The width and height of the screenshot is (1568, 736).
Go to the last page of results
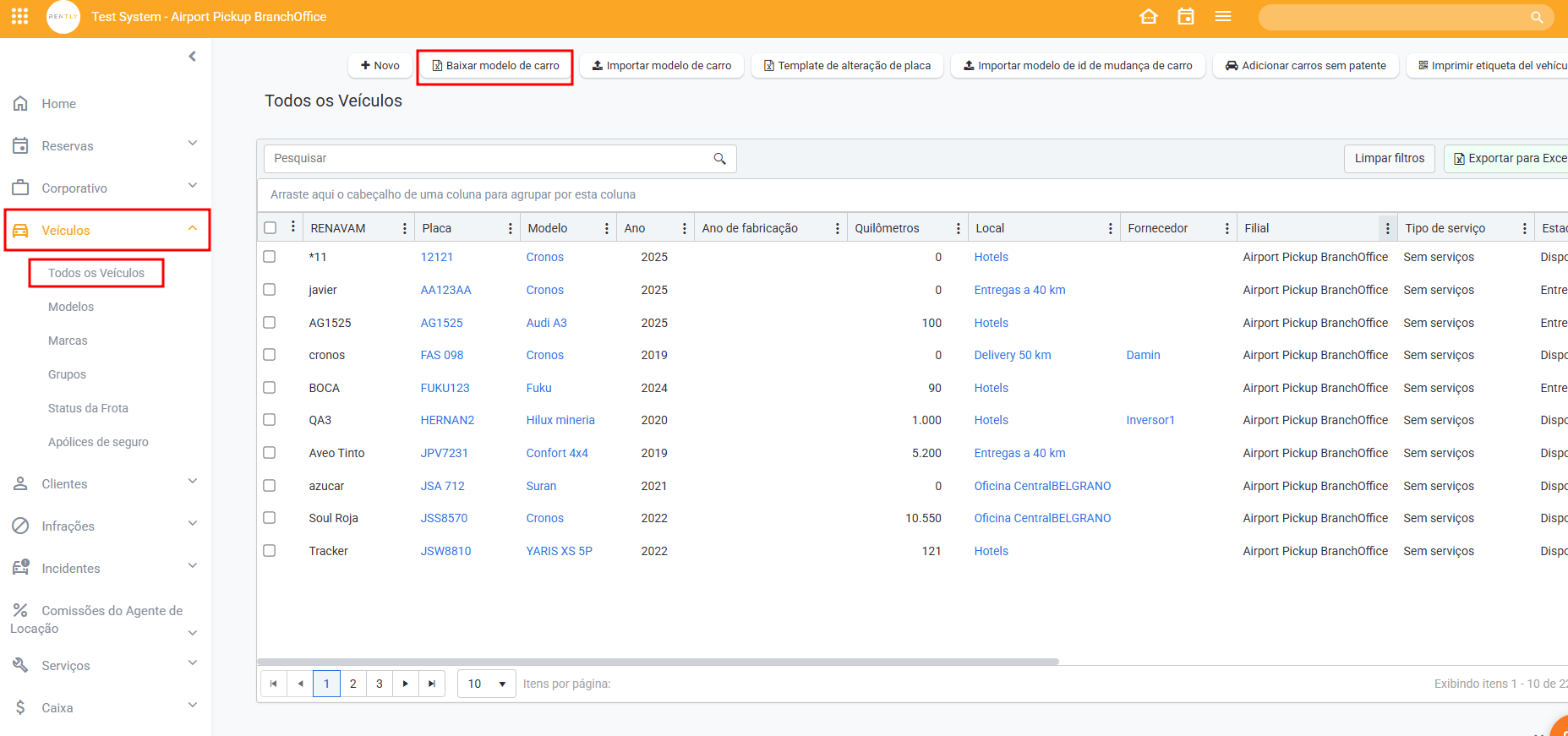coord(432,684)
